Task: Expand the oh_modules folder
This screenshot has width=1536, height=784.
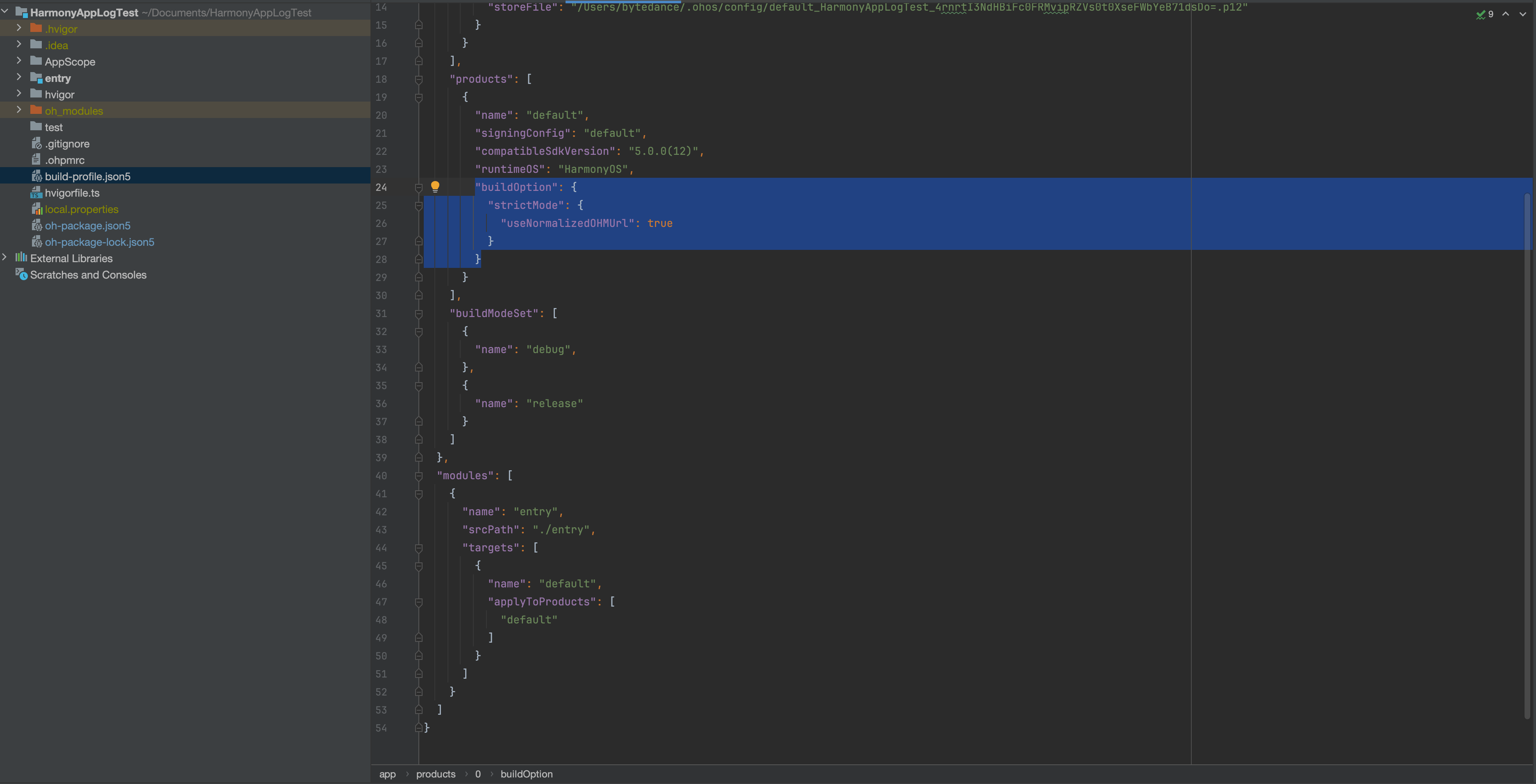Action: 19,110
